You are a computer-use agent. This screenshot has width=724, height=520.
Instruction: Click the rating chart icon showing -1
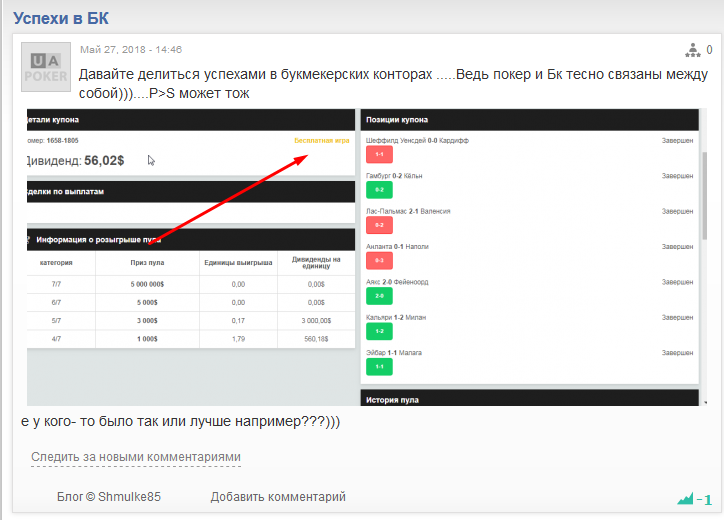point(685,499)
